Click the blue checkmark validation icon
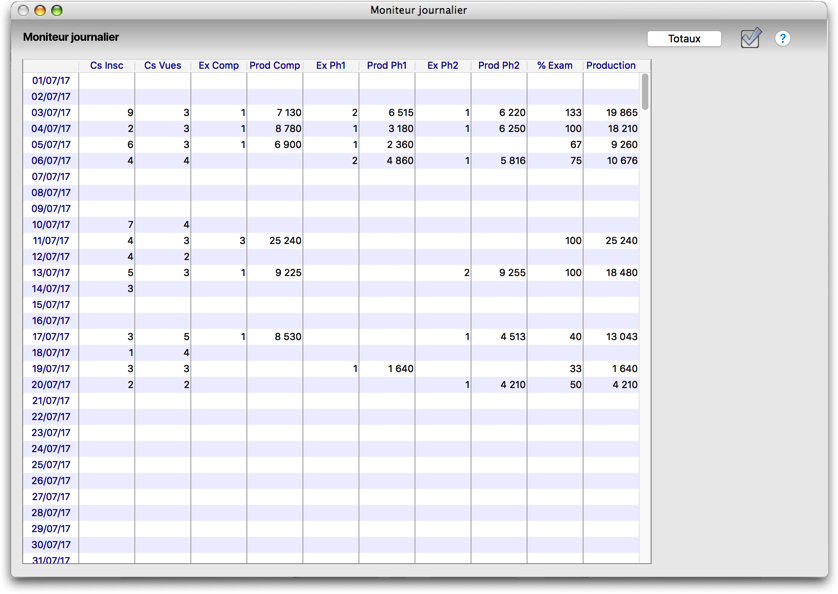 click(x=750, y=38)
